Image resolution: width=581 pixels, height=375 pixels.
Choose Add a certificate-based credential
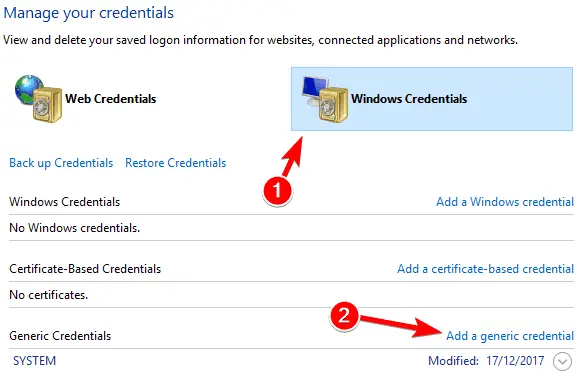[485, 269]
